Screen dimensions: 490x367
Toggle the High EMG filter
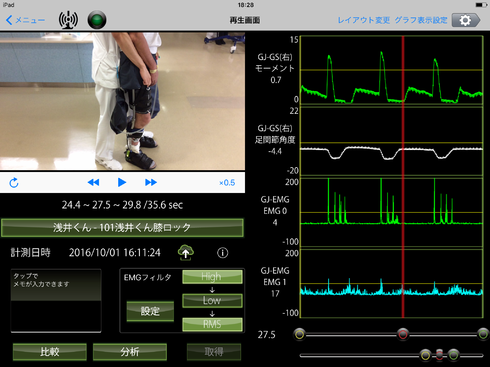tap(212, 277)
